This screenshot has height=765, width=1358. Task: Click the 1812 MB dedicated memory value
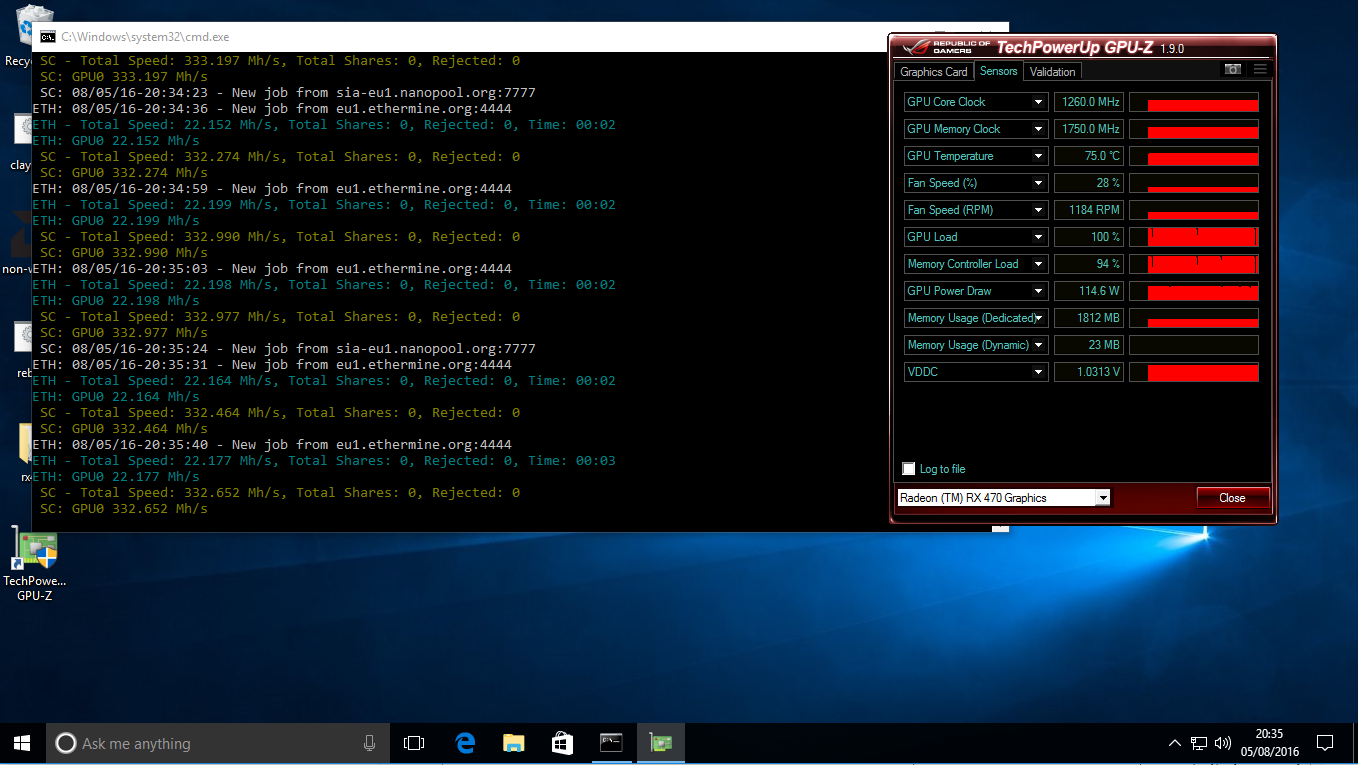(x=1089, y=318)
